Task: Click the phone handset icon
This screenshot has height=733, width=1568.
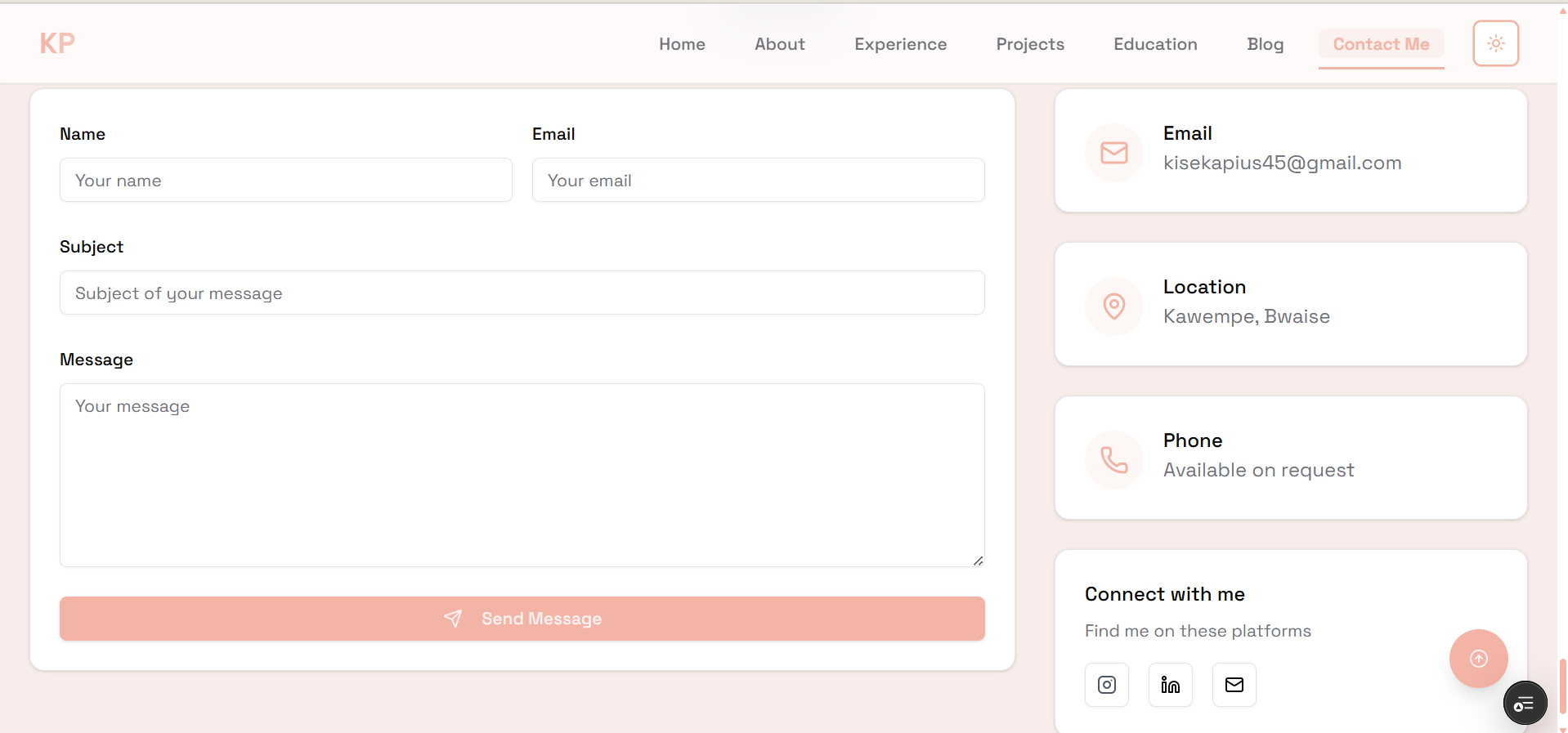Action: pos(1113,460)
